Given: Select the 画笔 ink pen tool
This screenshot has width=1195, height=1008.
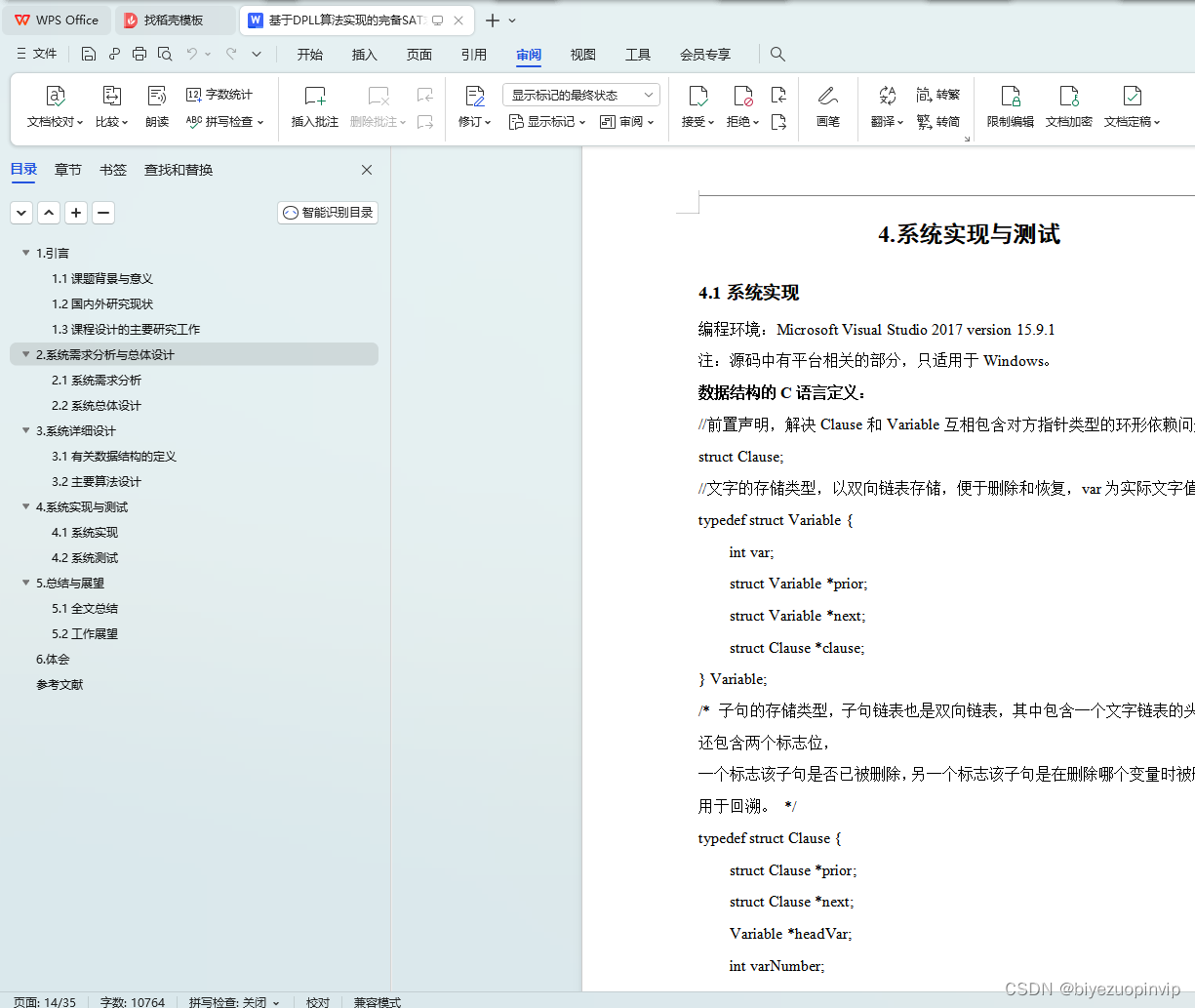Looking at the screenshot, I should point(827,107).
